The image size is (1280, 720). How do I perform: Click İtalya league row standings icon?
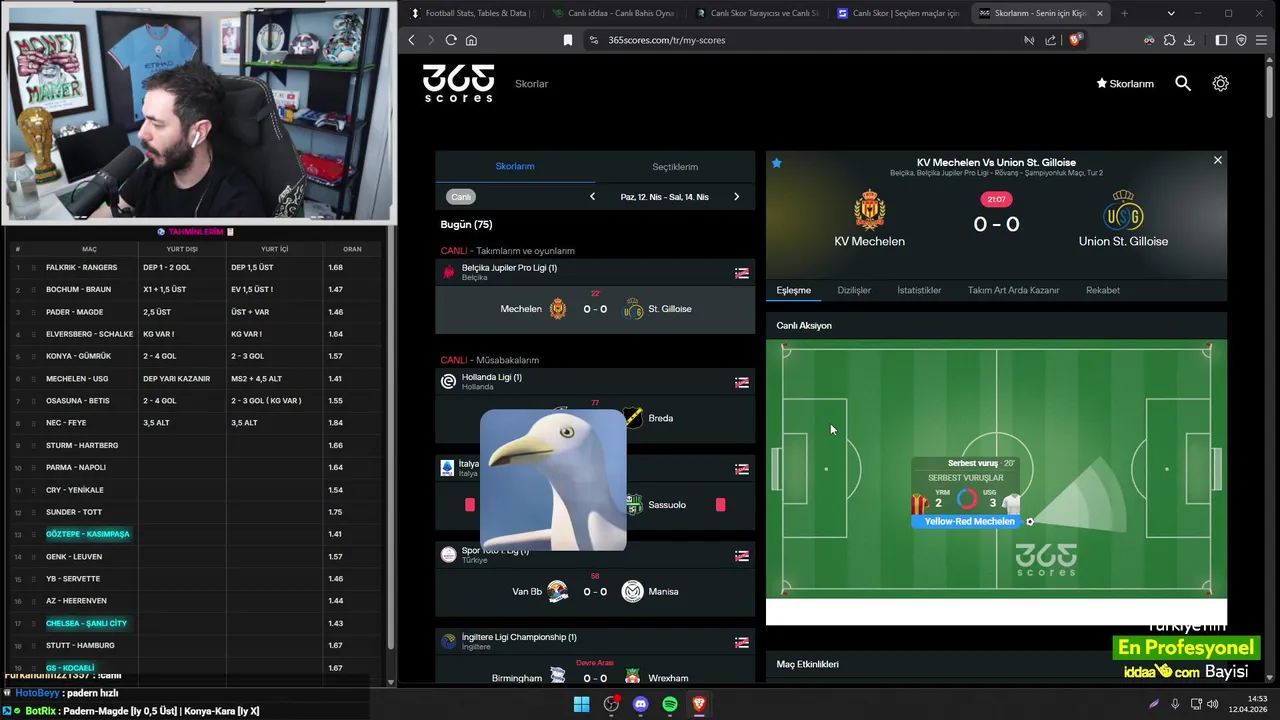tap(742, 469)
